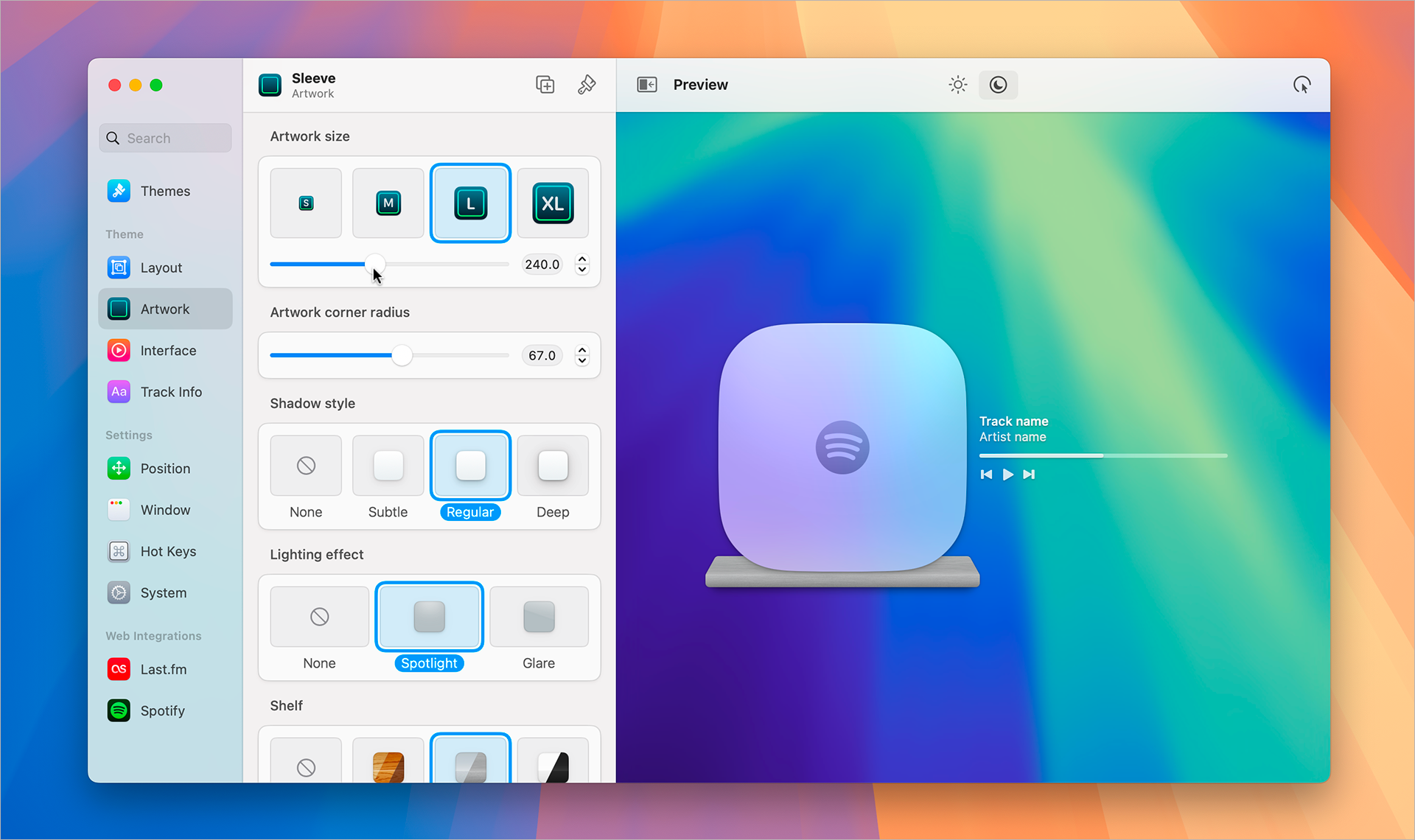Click the Window settings icon
This screenshot has width=1415, height=840.
pos(119,510)
